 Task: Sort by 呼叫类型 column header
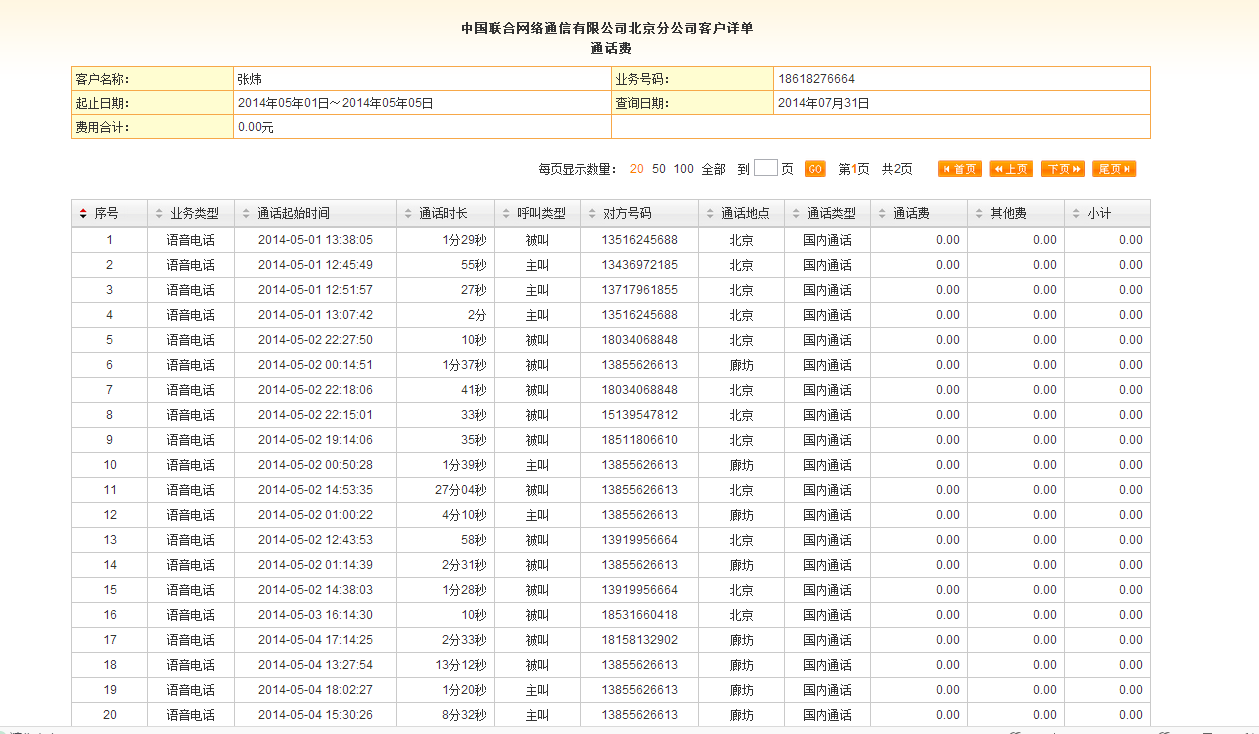(x=540, y=214)
